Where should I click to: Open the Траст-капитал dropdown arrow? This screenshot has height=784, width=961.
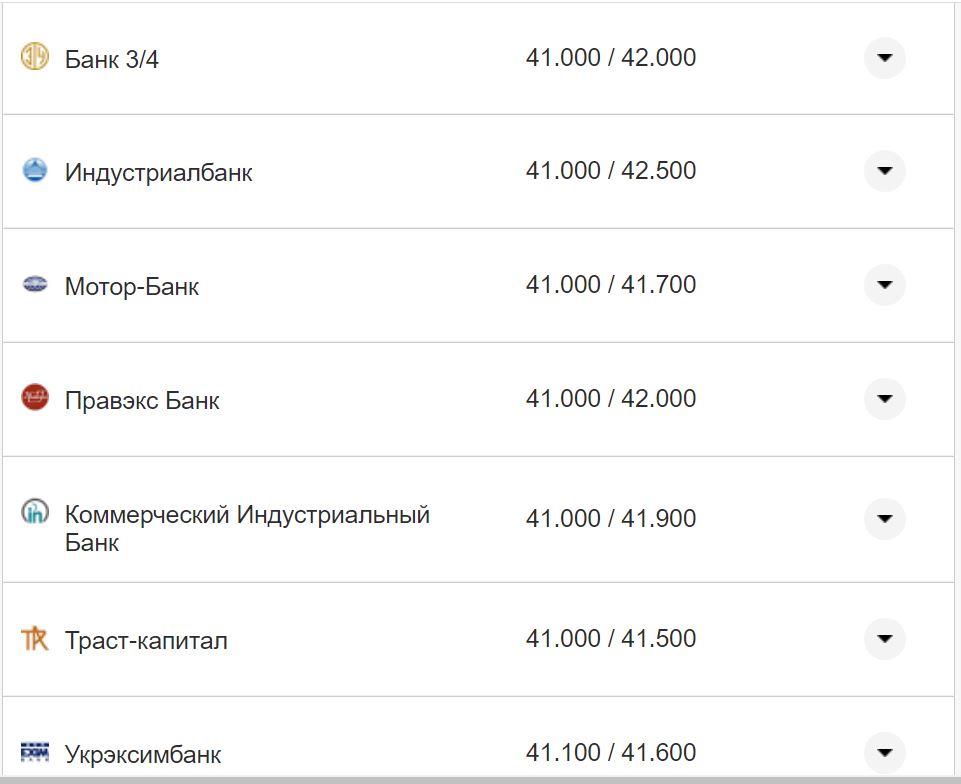(884, 637)
